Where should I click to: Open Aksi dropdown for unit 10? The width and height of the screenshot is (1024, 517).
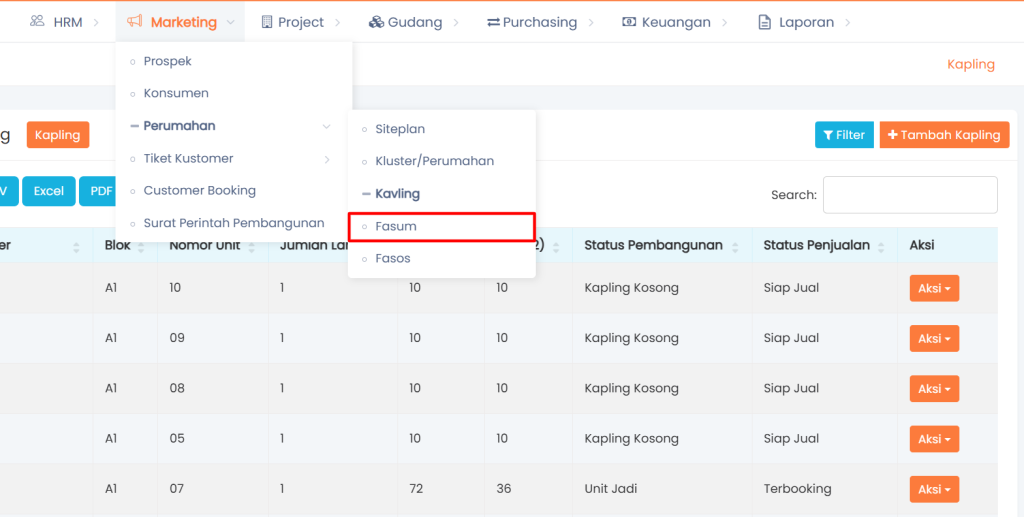[x=933, y=288]
